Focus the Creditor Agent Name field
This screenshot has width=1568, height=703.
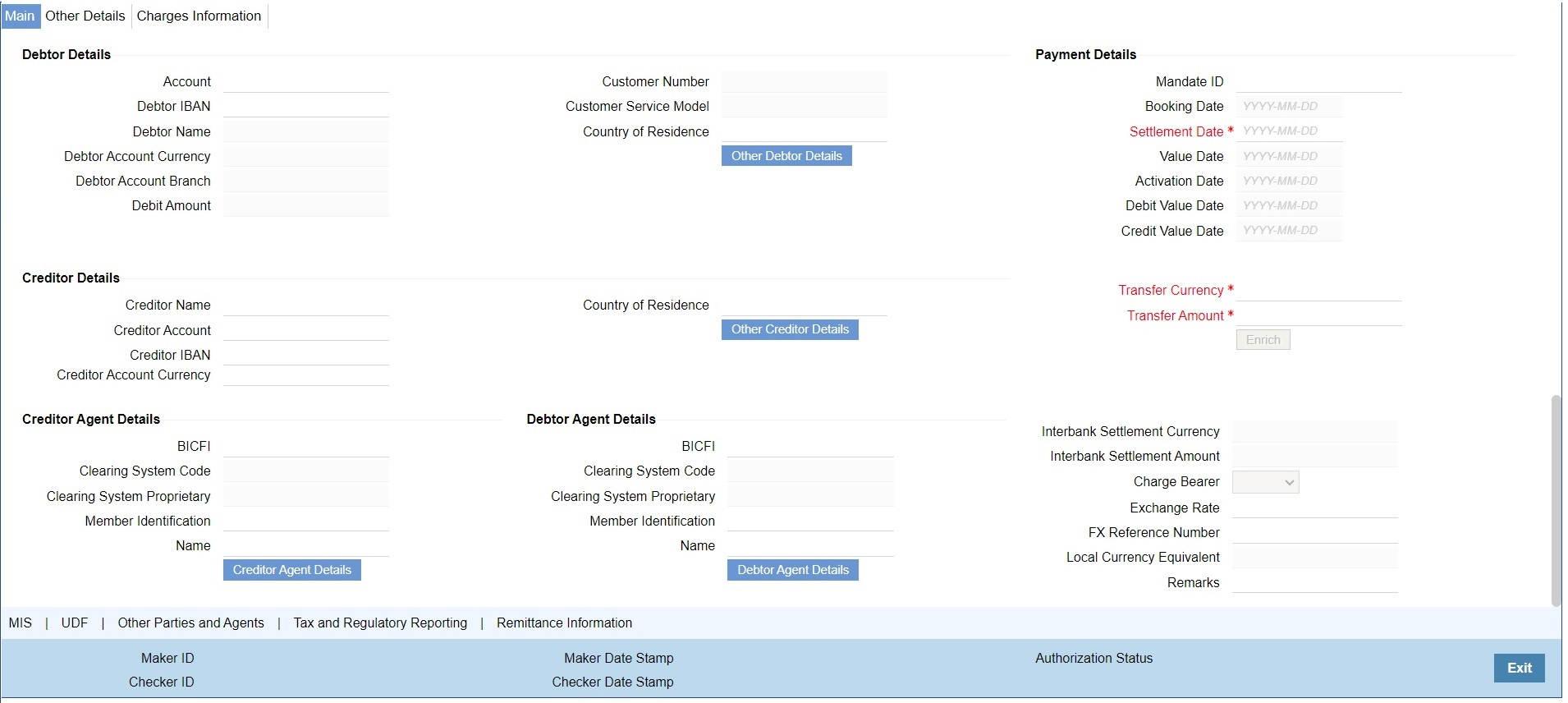[306, 545]
